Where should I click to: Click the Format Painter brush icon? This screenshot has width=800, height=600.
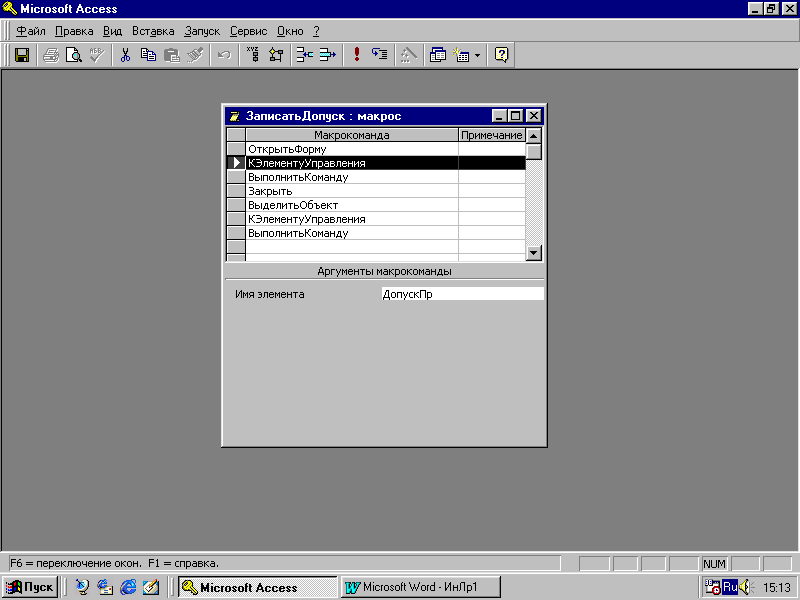(195, 55)
